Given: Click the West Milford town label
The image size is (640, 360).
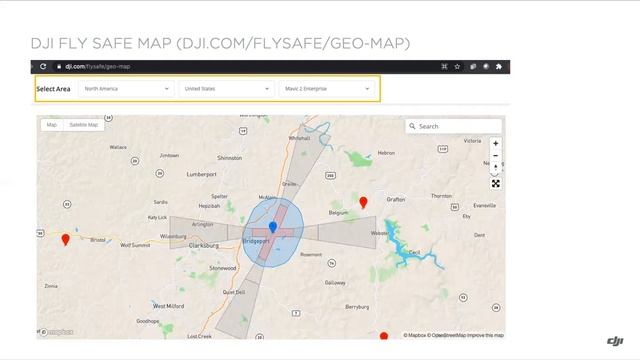Looking at the screenshot, I should tap(169, 306).
